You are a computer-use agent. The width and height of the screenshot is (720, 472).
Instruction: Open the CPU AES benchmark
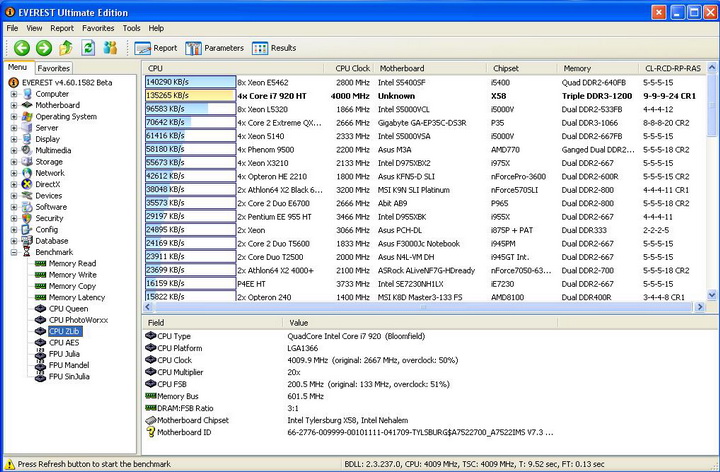[64, 343]
